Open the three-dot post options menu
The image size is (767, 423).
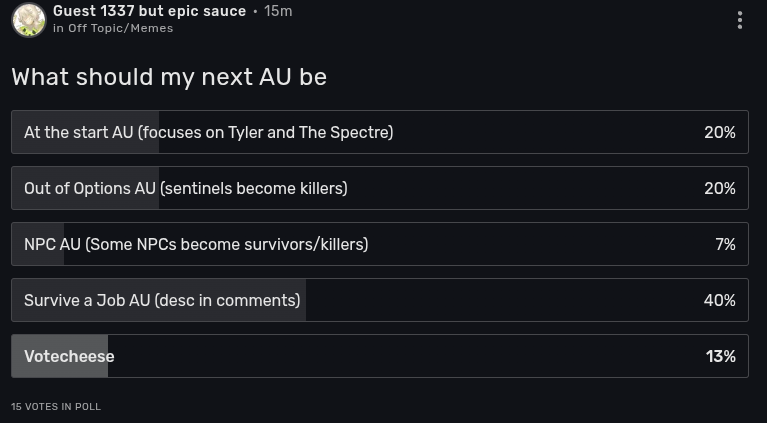739,20
